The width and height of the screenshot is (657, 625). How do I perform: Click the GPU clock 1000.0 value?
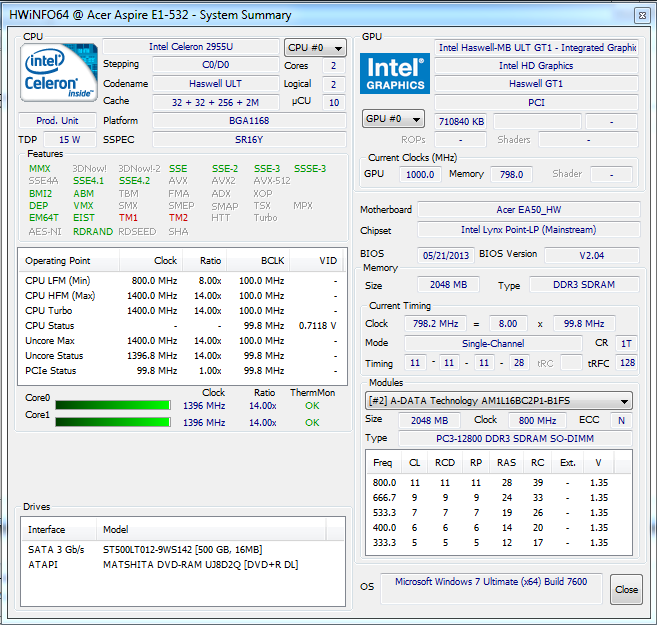[x=420, y=174]
